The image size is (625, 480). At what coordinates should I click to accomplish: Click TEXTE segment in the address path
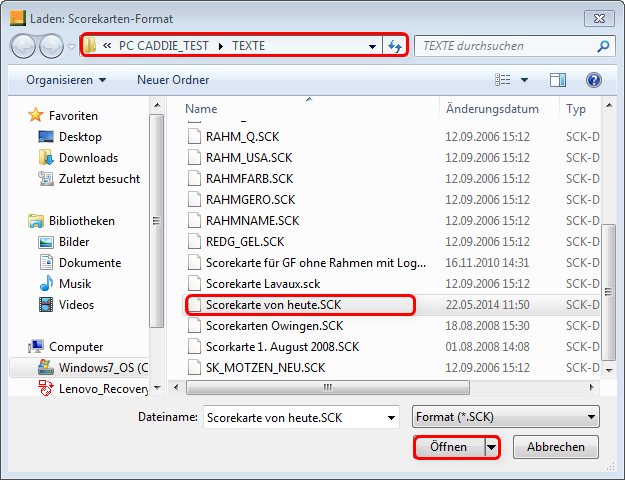coord(249,46)
